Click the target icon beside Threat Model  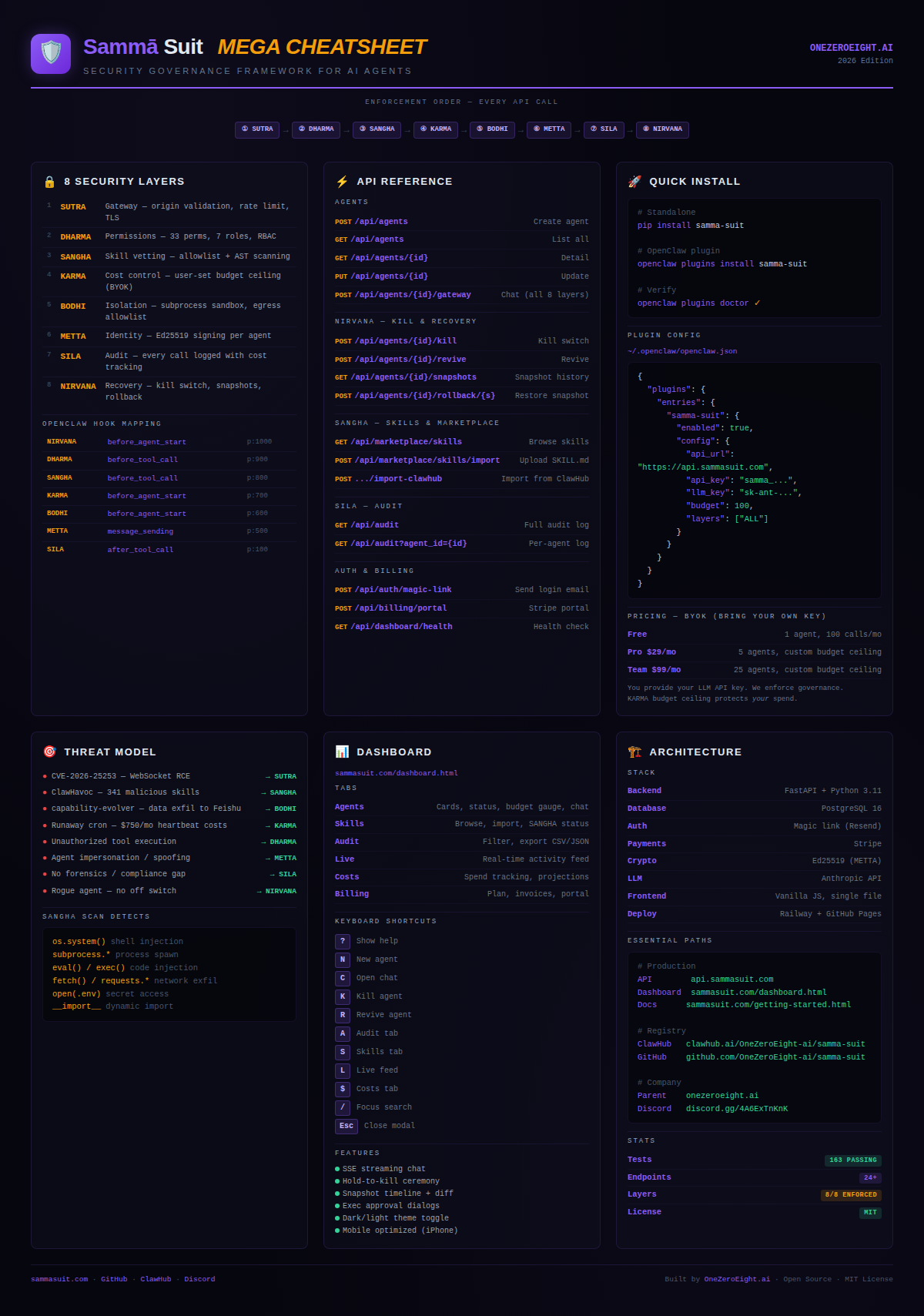coord(49,752)
